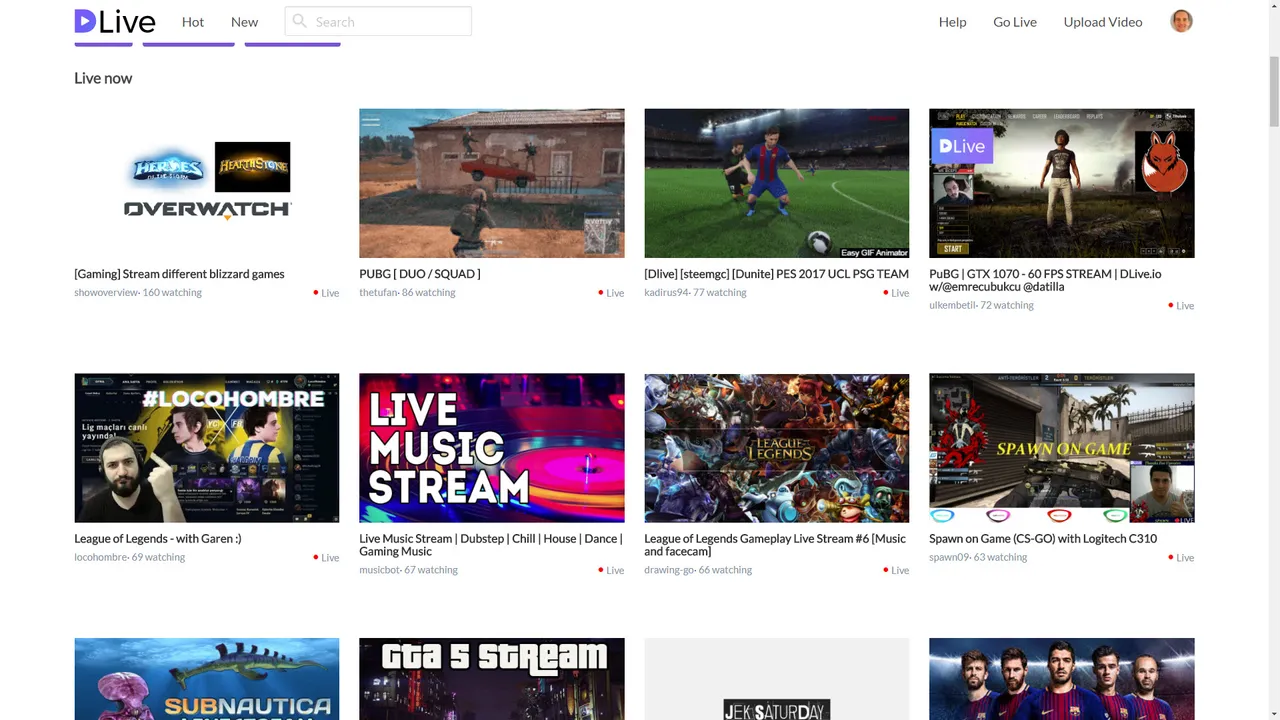This screenshot has width=1280, height=720.
Task: Click the DLive logo in header
Action: 114,21
